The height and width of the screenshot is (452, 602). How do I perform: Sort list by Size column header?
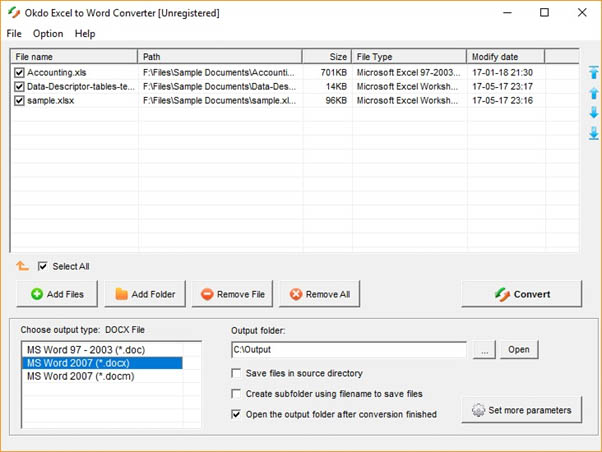click(x=327, y=57)
